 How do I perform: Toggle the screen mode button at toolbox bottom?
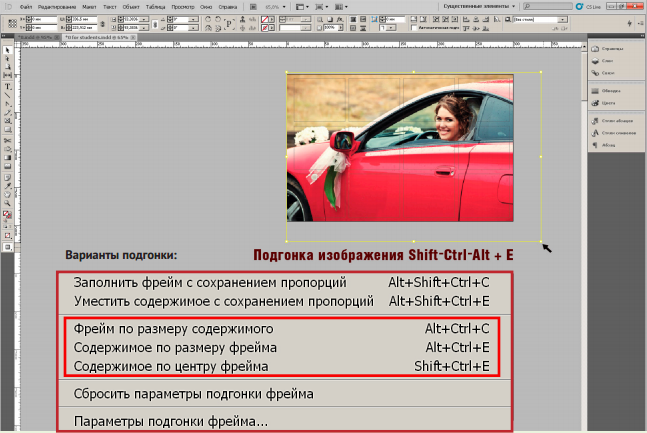[7, 246]
